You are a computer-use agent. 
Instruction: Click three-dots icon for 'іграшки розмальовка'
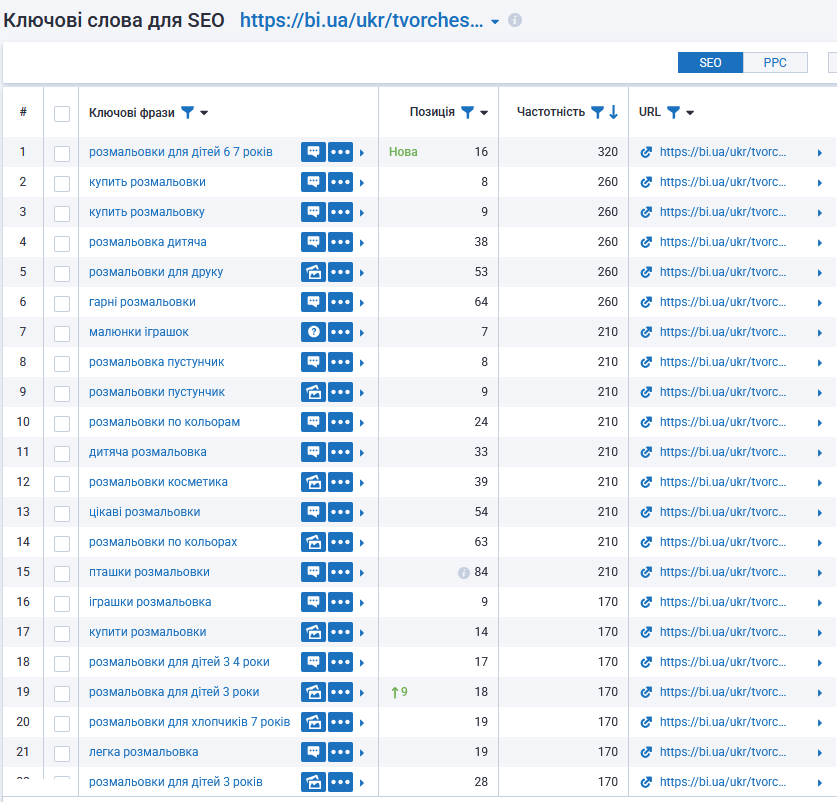tap(341, 602)
